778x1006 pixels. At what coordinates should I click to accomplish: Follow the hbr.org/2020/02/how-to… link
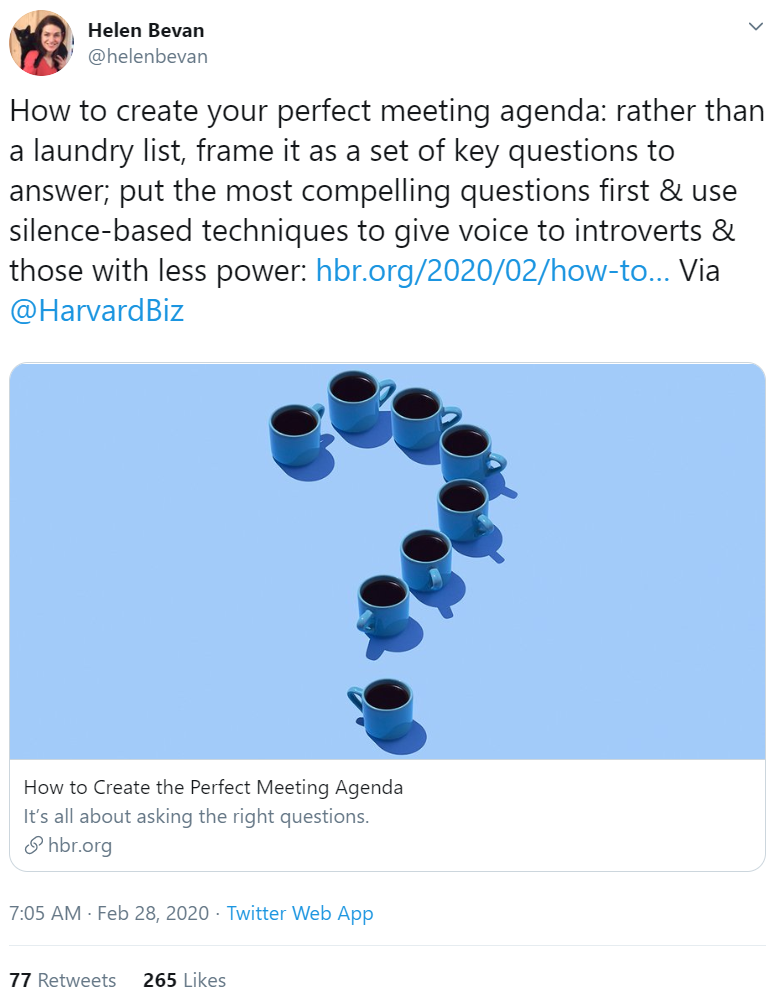click(x=492, y=271)
